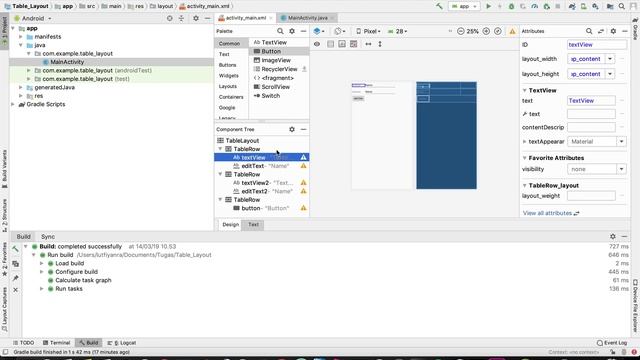Toggle the Structure side panel

pos(4,215)
